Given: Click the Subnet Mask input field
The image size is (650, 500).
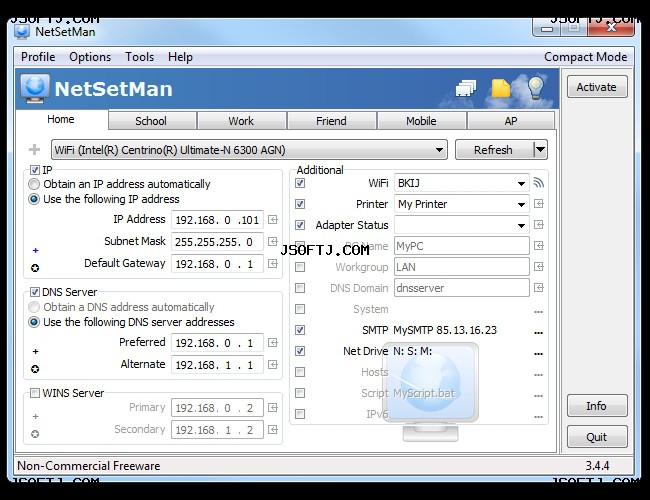Looking at the screenshot, I should 217,242.
